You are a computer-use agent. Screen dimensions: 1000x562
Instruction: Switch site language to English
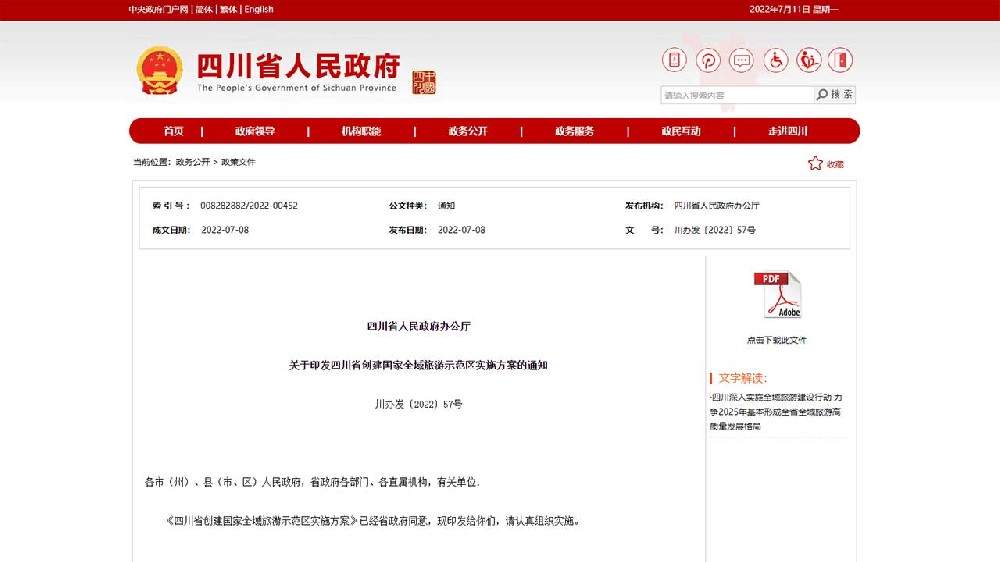pos(259,10)
